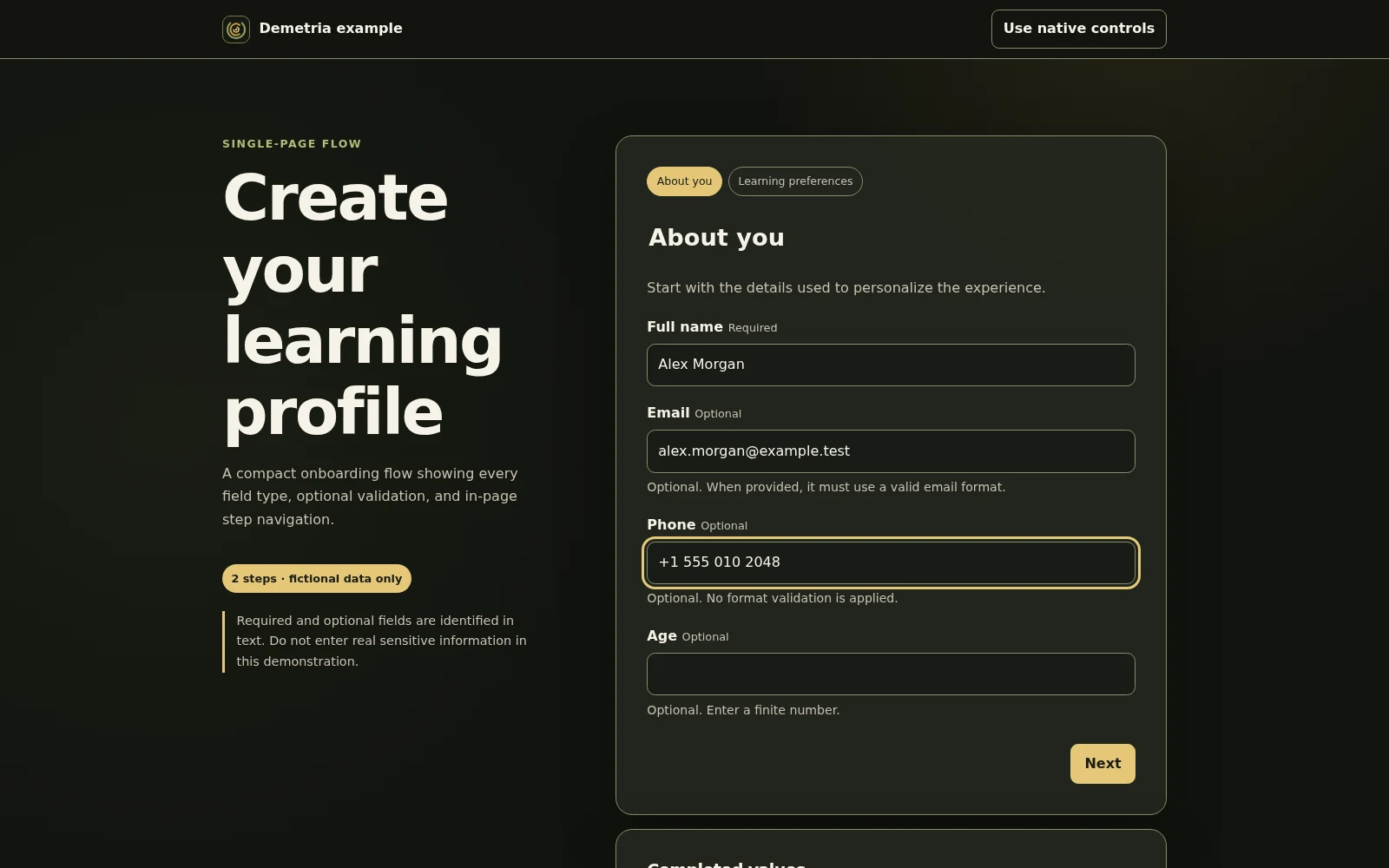Image resolution: width=1389 pixels, height=868 pixels.
Task: Click 'Start with the details' intro text
Action: click(846, 288)
